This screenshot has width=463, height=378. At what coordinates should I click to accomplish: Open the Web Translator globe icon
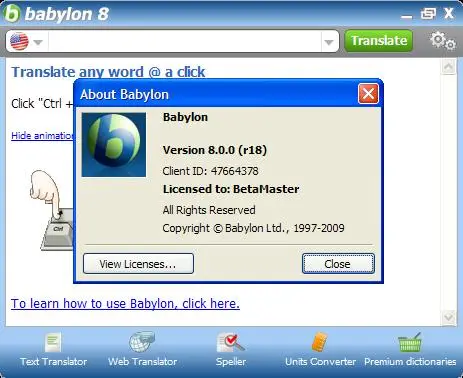pos(142,342)
